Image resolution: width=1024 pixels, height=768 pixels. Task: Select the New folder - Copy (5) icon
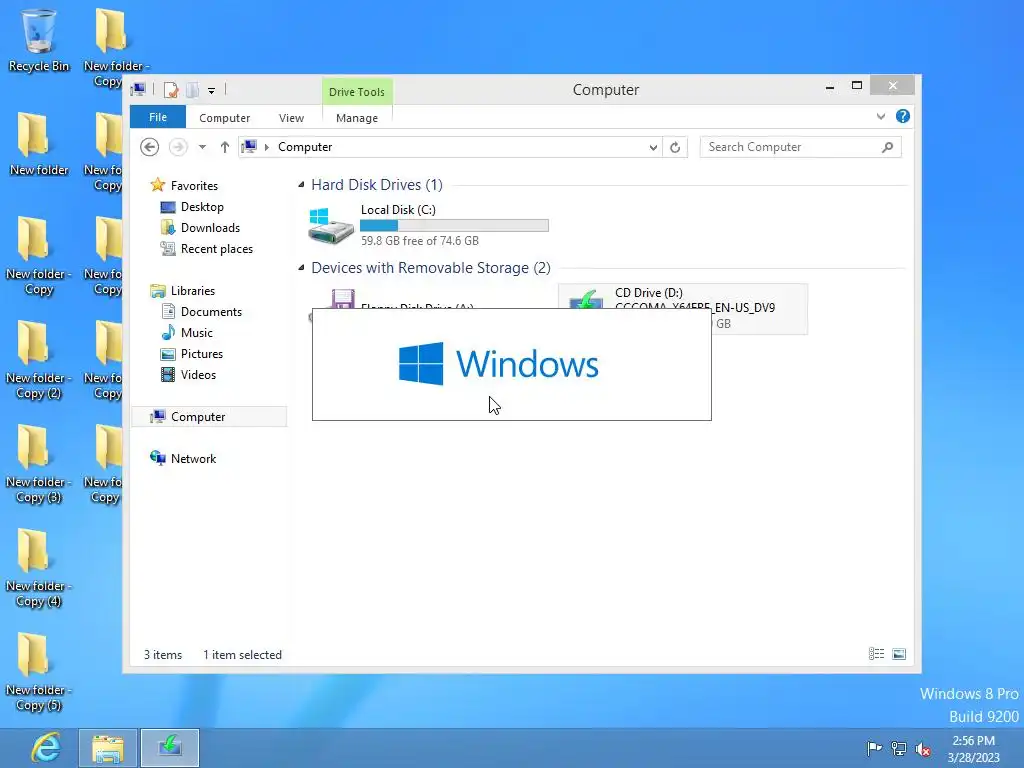click(38, 671)
